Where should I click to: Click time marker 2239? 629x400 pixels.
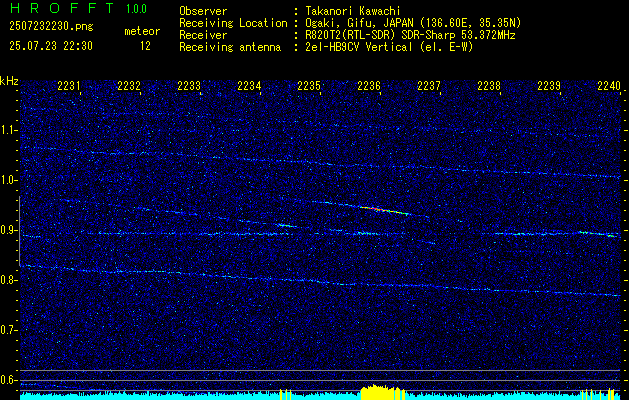tap(549, 85)
